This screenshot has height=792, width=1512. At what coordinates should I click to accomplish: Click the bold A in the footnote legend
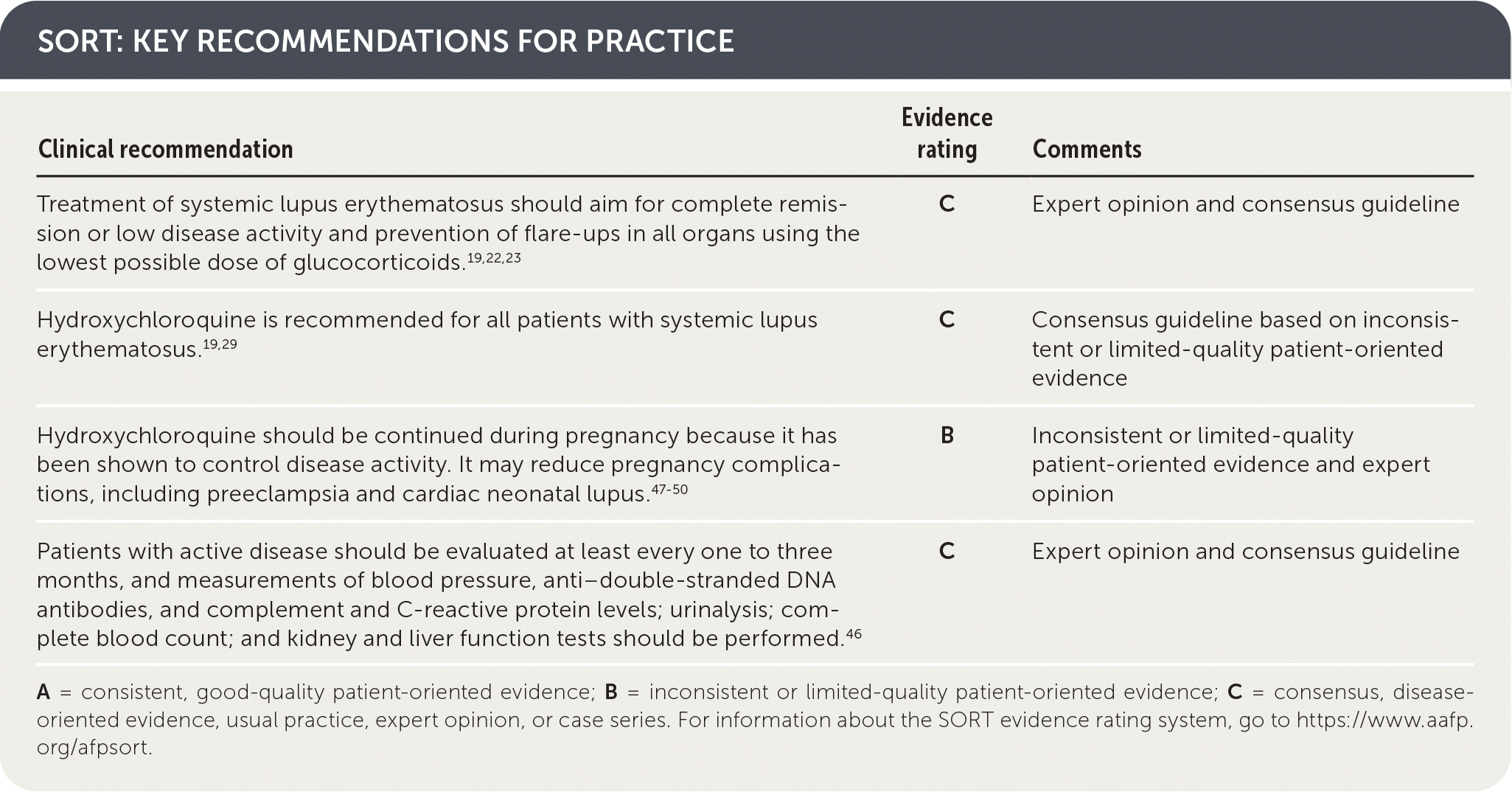click(43, 692)
